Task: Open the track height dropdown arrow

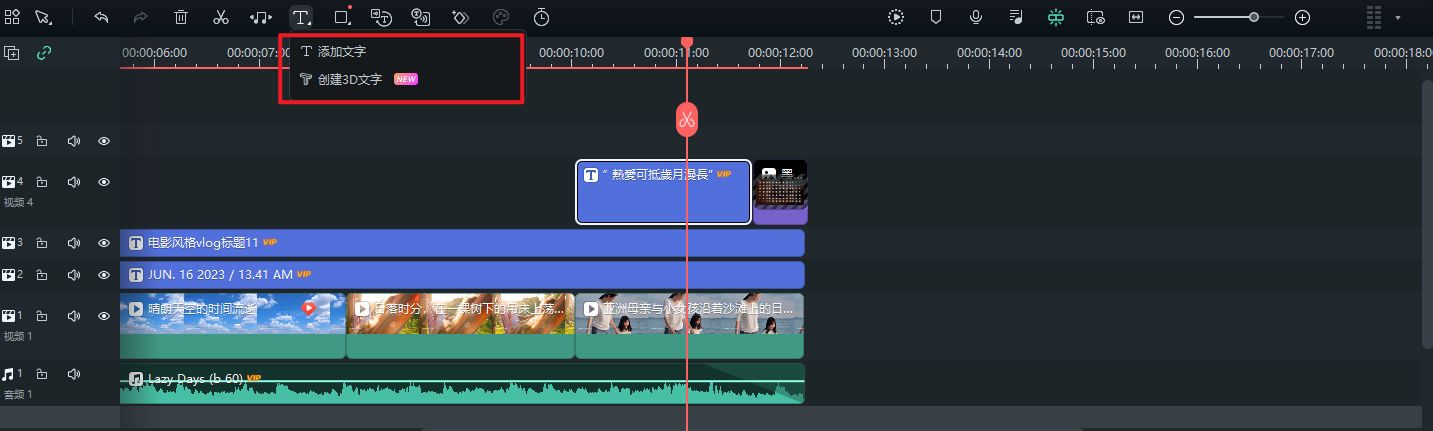Action: click(x=1397, y=17)
